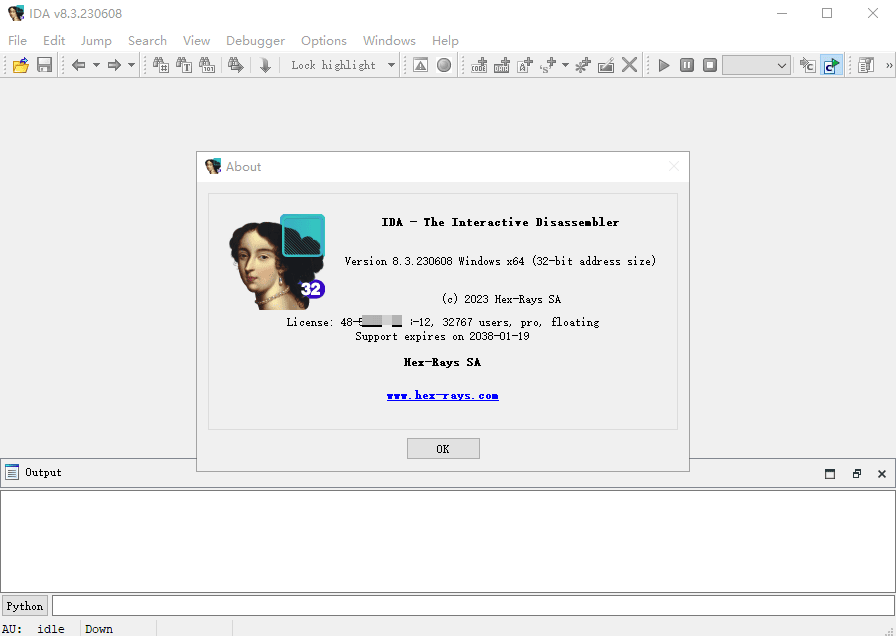Click the Python button beside command line
The width and height of the screenshot is (896, 636).
[25, 606]
